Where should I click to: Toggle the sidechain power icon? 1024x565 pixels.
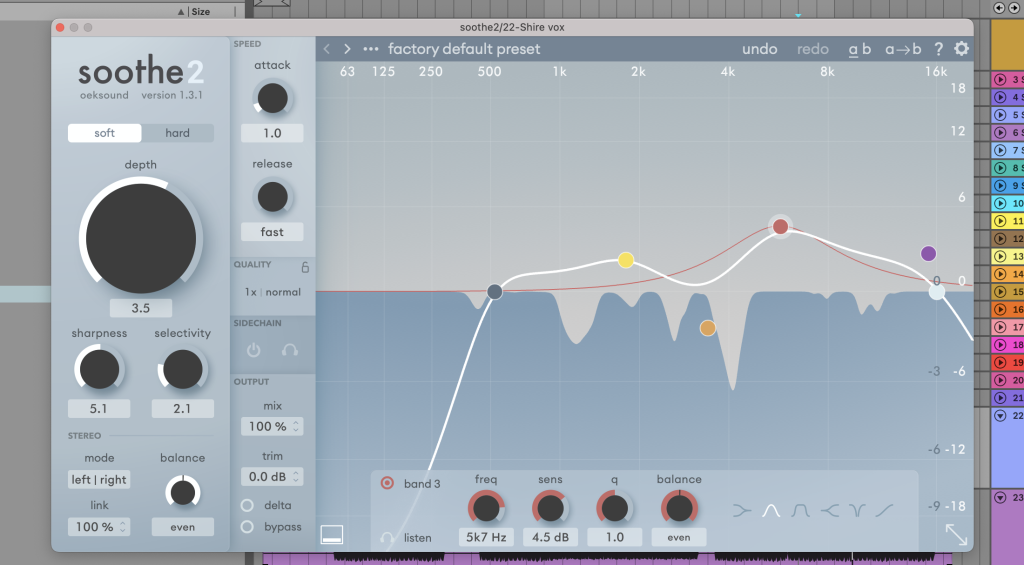(x=253, y=350)
